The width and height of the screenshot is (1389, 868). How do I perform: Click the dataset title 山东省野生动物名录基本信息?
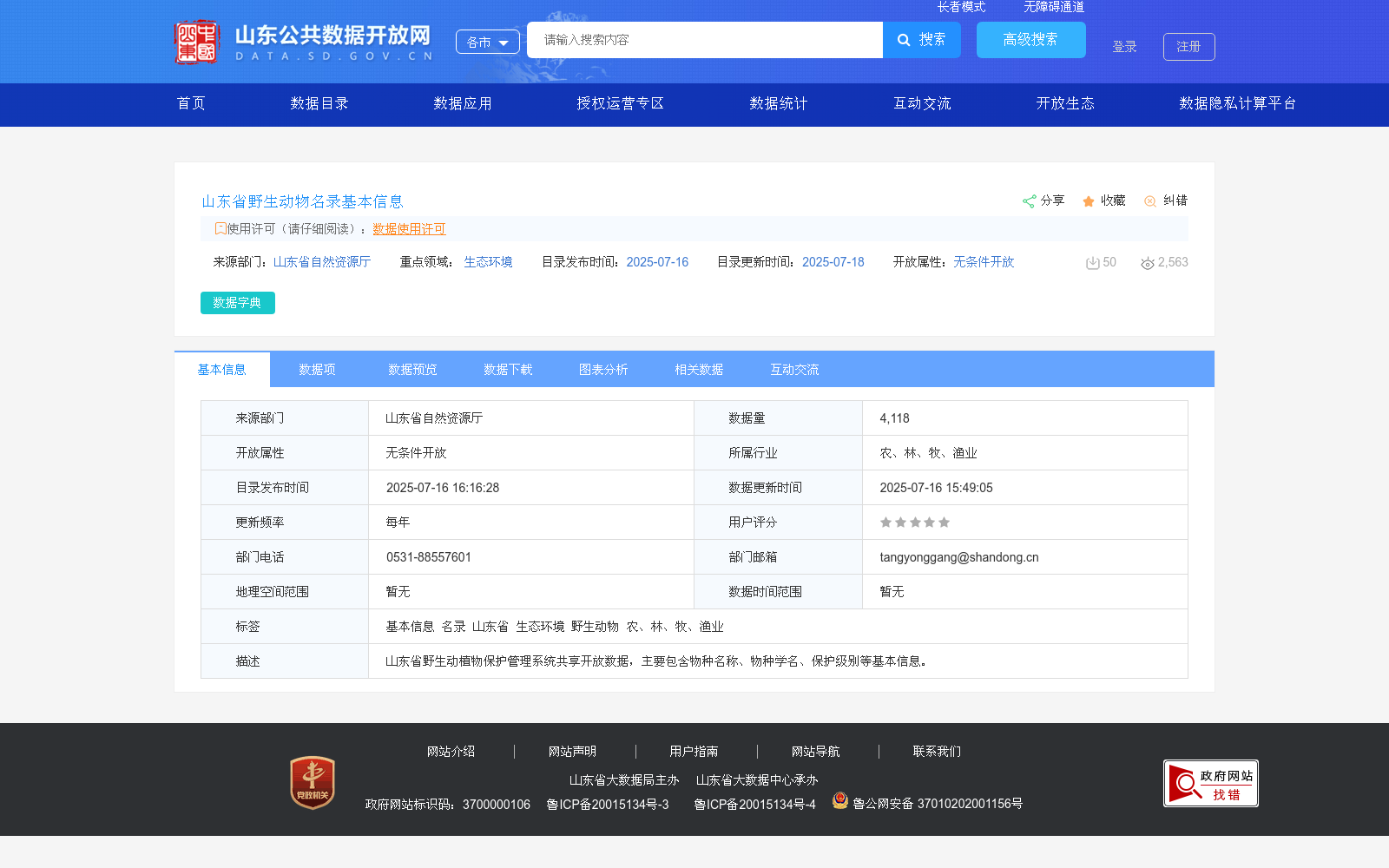[303, 201]
